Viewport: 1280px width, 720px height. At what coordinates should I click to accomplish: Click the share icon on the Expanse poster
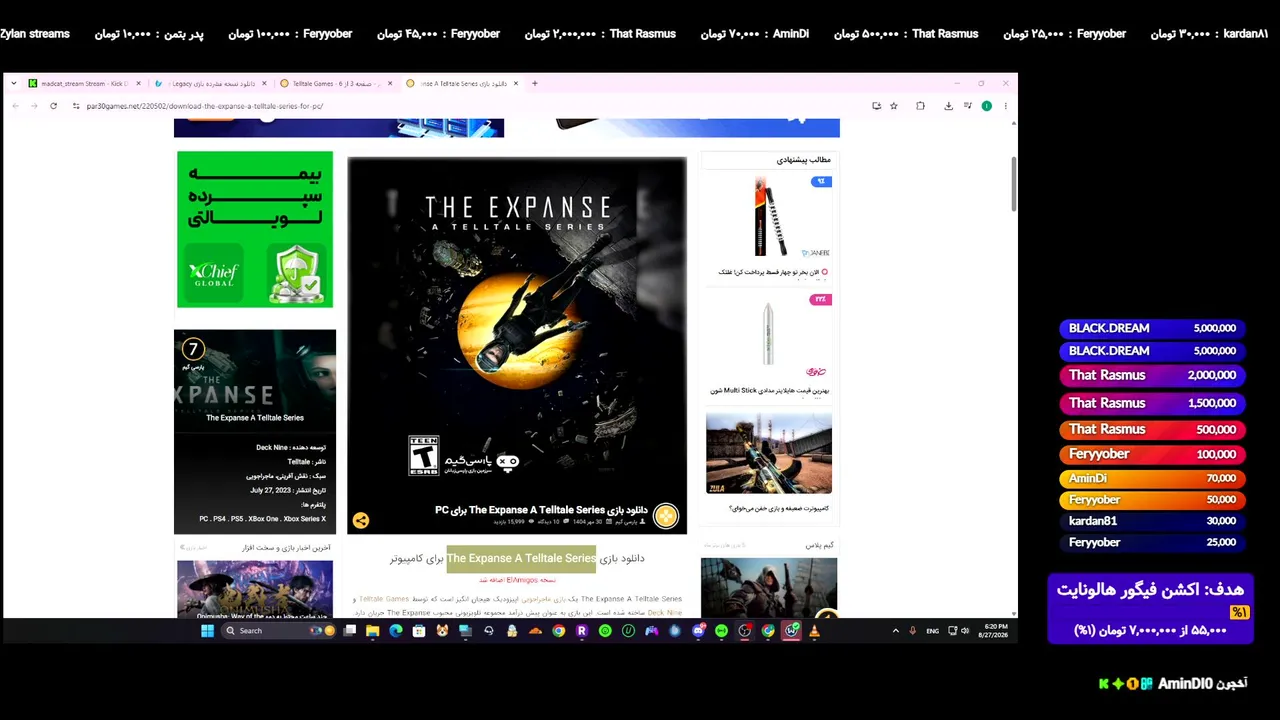(x=361, y=520)
